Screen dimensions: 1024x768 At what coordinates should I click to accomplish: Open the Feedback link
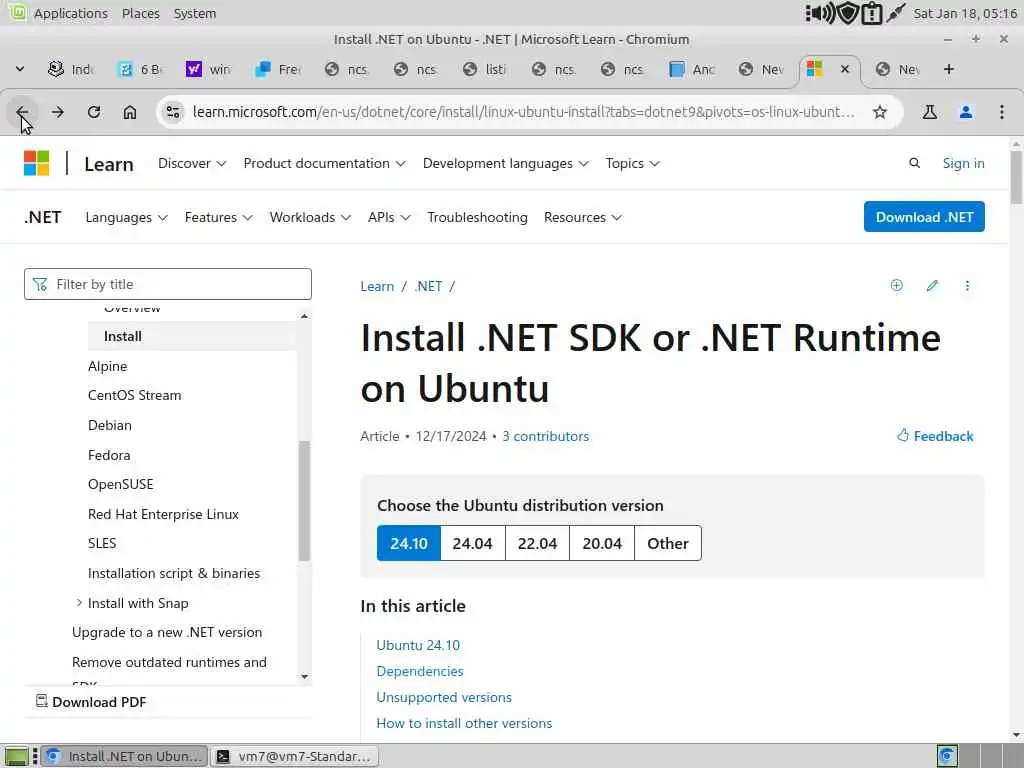click(x=935, y=436)
